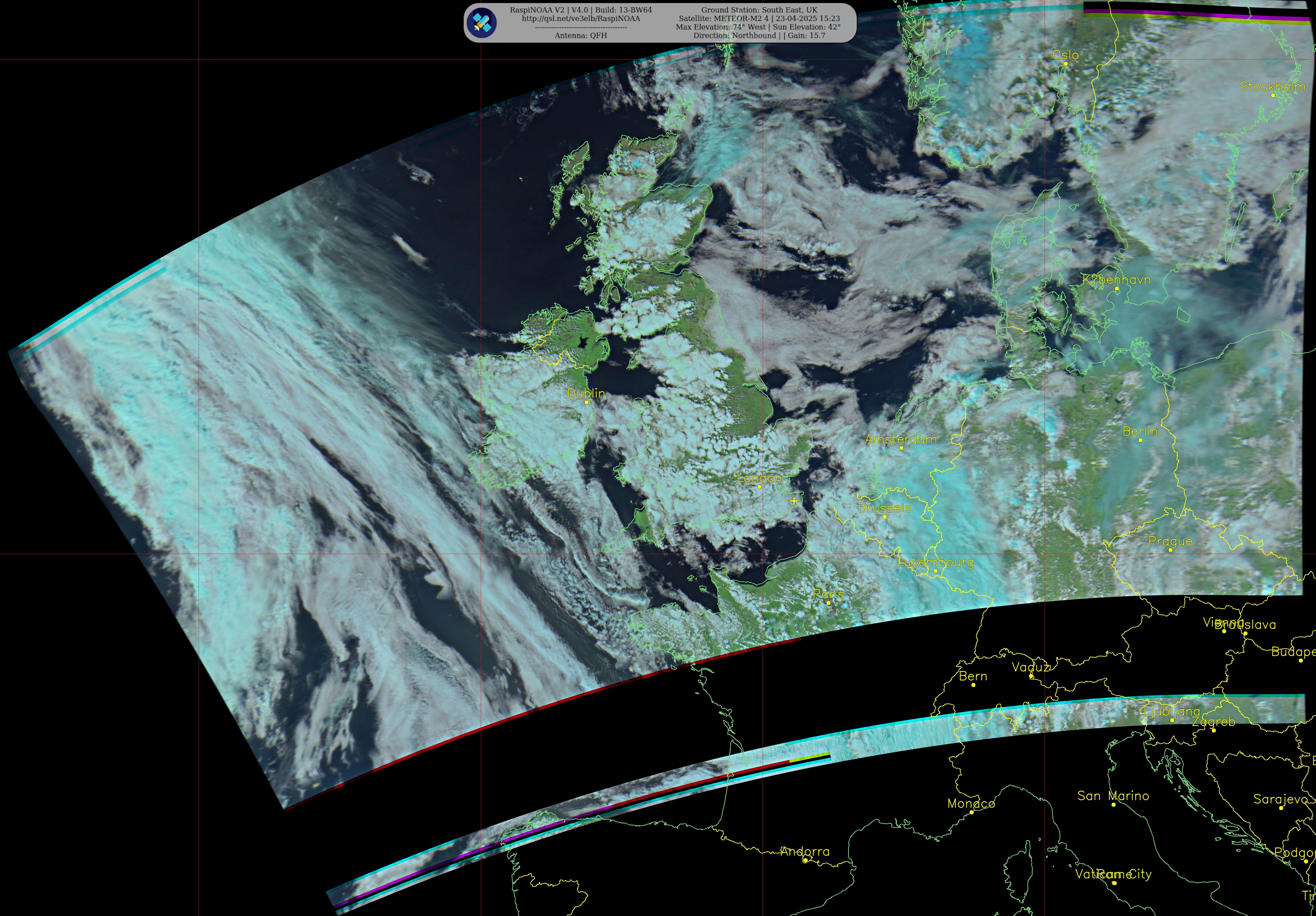Image resolution: width=1316 pixels, height=916 pixels.
Task: Click the San Marino city label
Action: 1113,796
